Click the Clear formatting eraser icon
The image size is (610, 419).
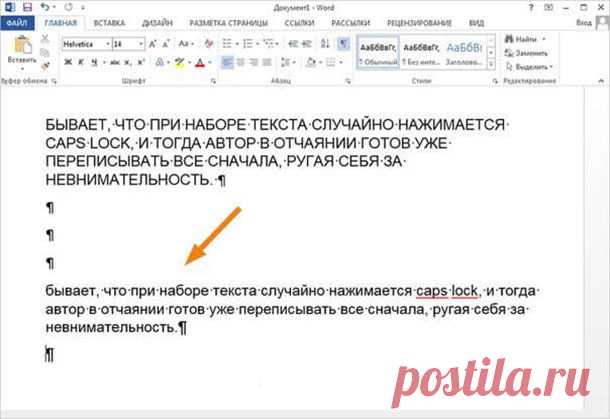click(x=209, y=44)
